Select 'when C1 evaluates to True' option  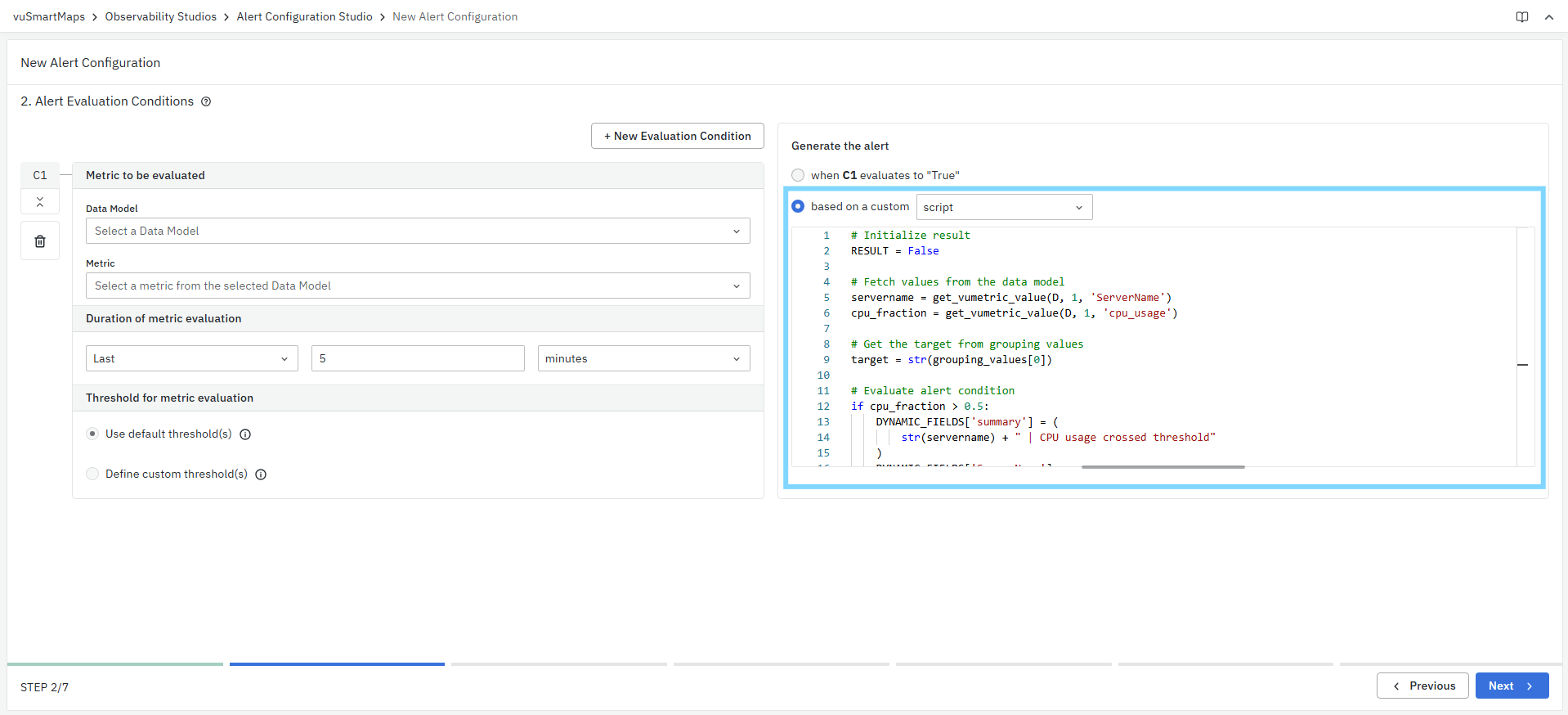point(798,175)
